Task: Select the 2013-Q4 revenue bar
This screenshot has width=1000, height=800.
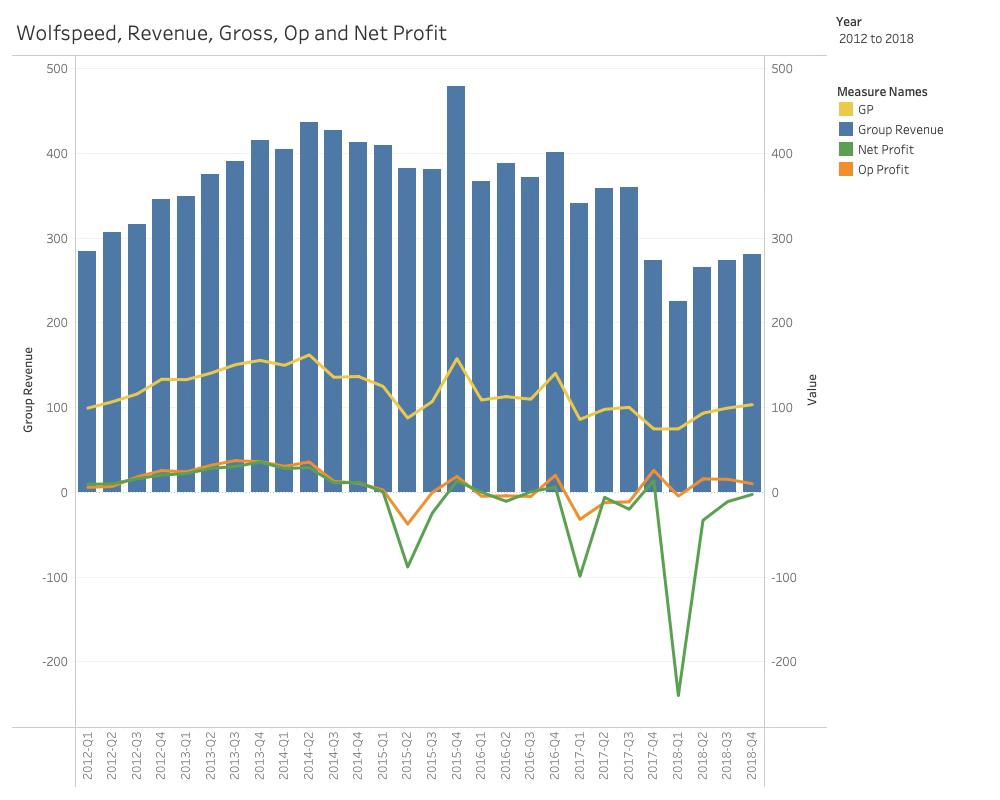Action: coord(260,316)
